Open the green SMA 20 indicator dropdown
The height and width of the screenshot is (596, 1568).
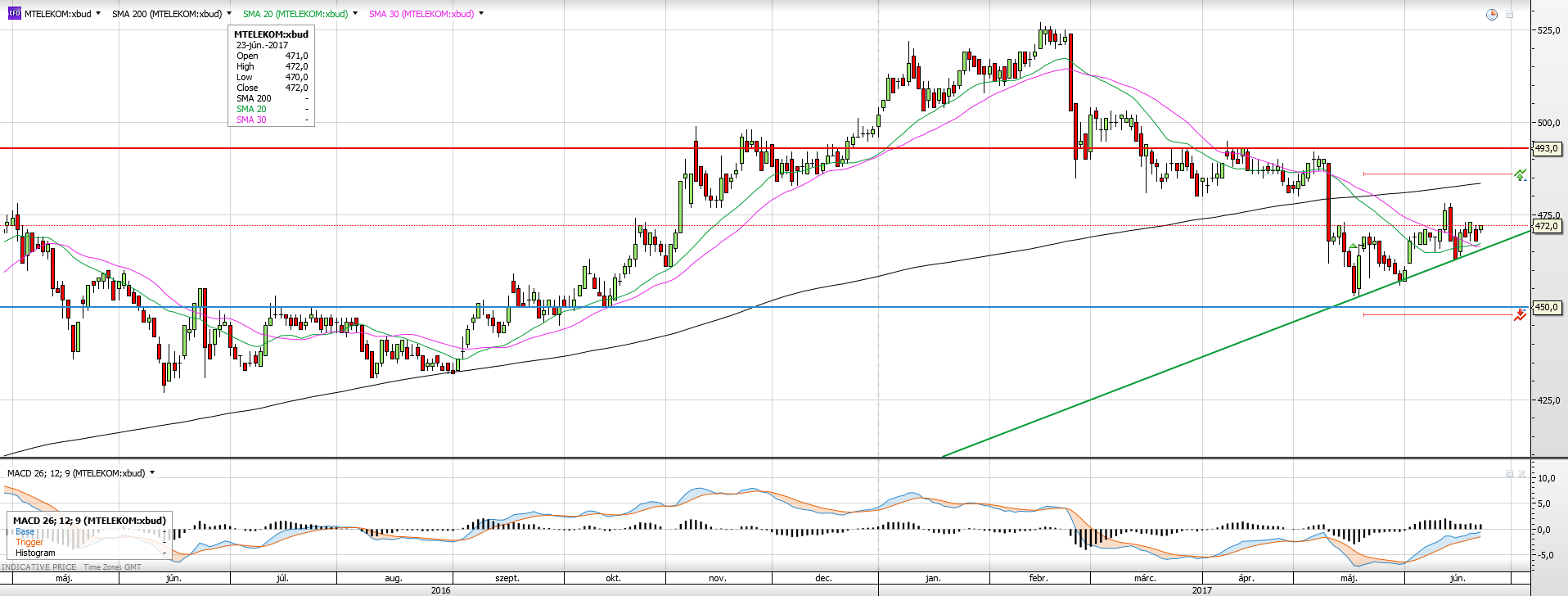(355, 14)
